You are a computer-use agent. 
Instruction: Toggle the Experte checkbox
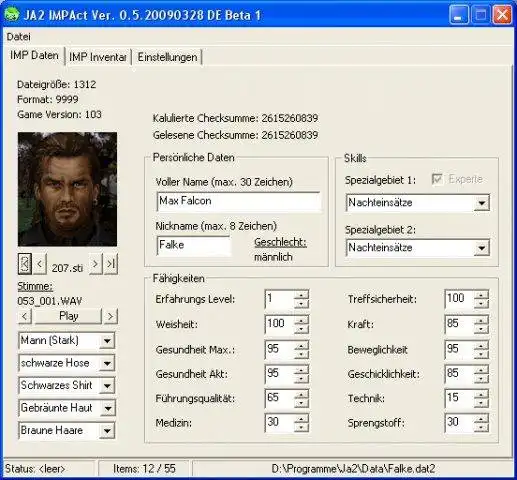pyautogui.click(x=437, y=179)
